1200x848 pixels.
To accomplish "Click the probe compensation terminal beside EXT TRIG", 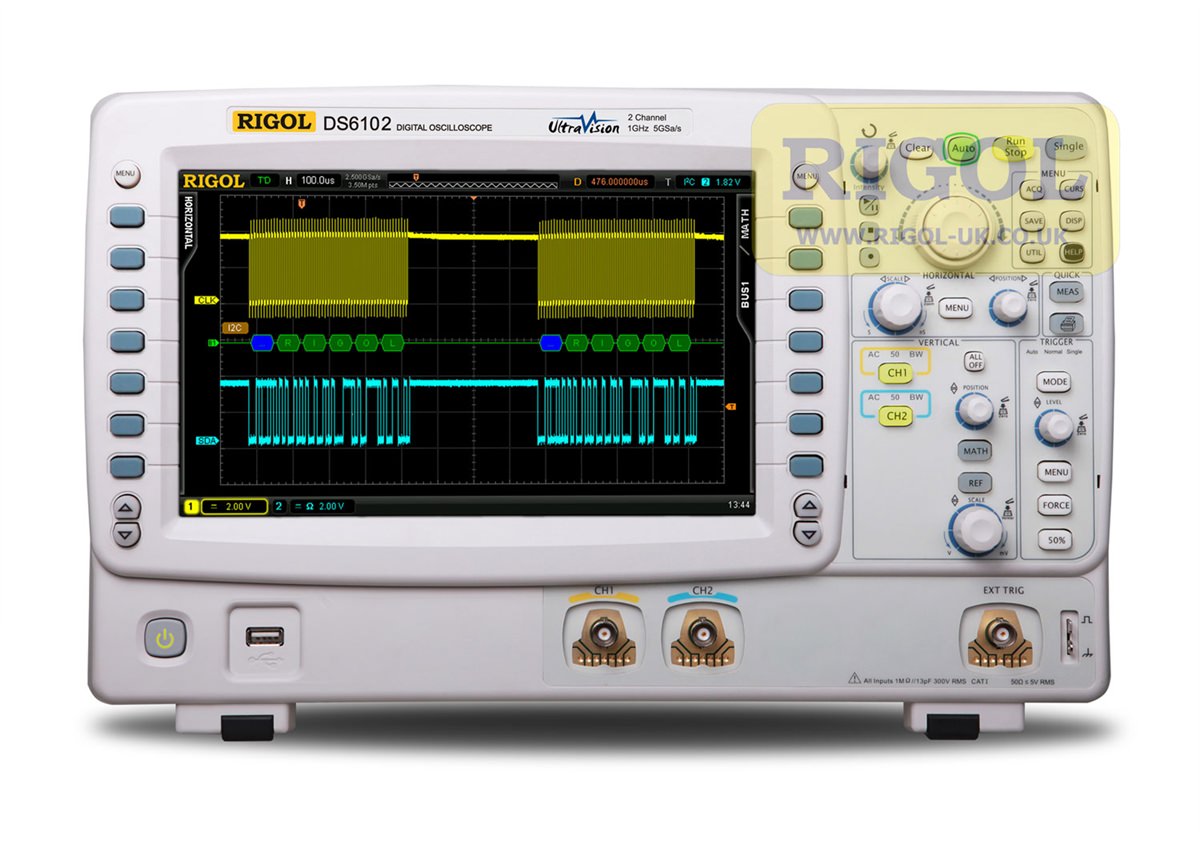I will point(1069,636).
